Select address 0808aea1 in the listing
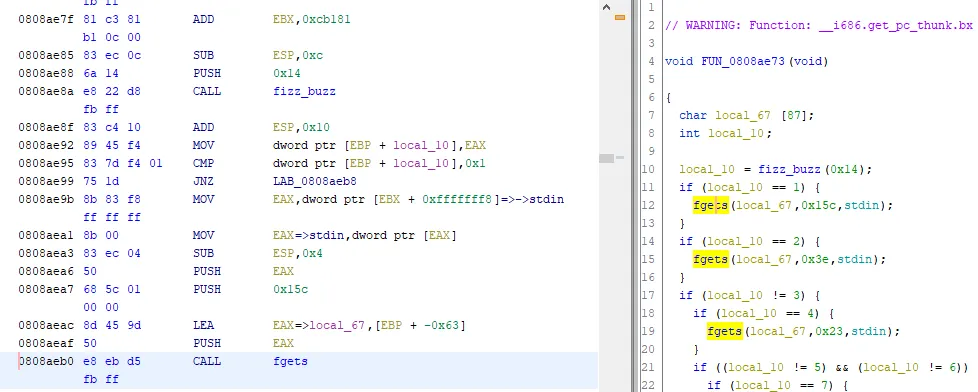The height and width of the screenshot is (392, 978). pyautogui.click(x=46, y=236)
